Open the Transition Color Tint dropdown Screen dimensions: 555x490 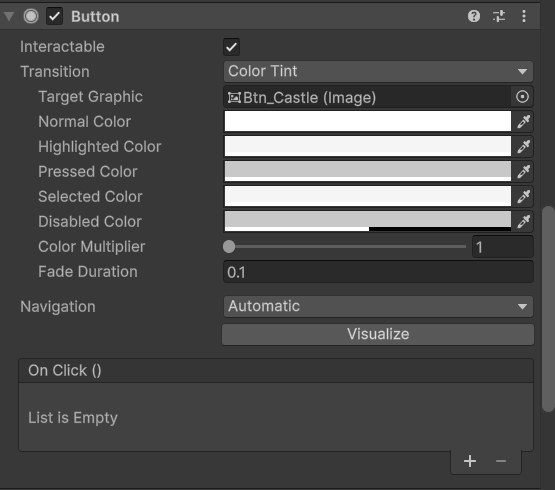(x=378, y=72)
